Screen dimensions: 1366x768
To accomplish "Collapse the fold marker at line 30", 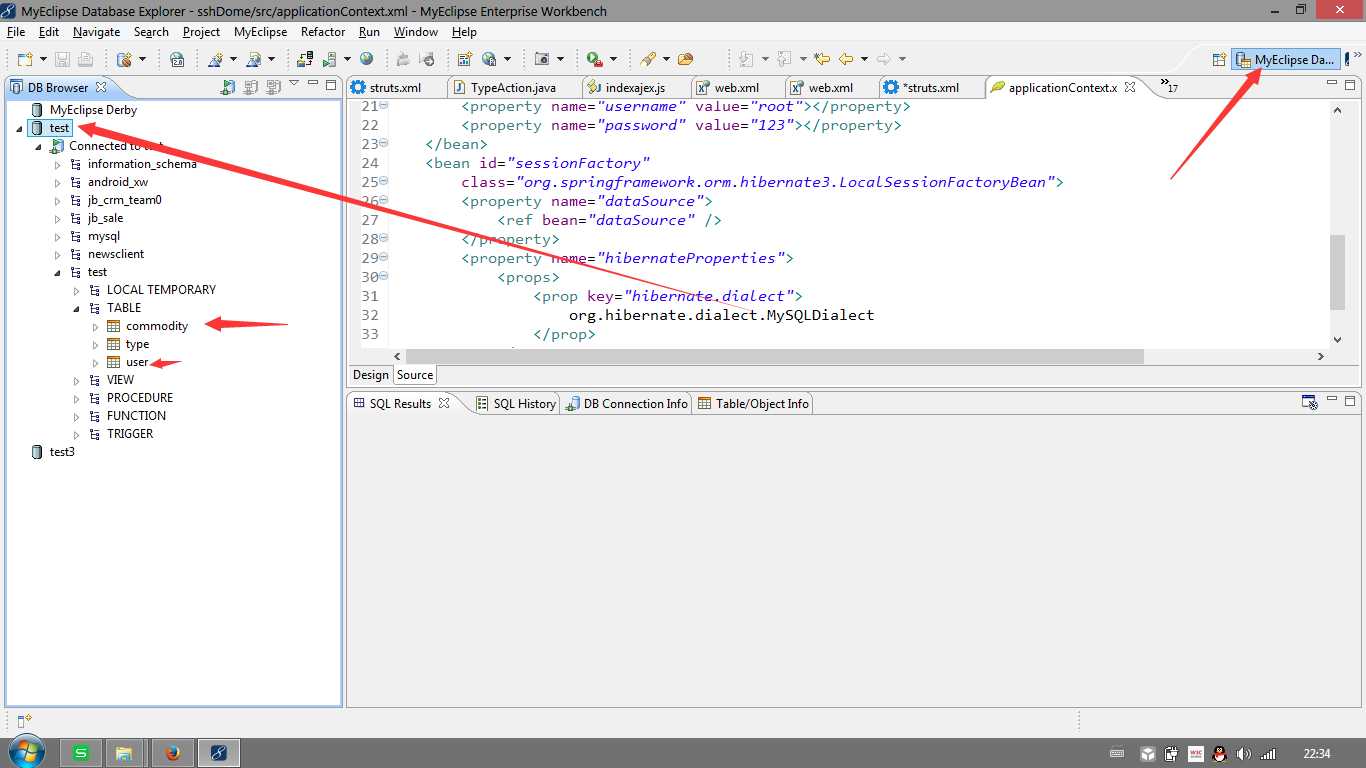I will [384, 276].
